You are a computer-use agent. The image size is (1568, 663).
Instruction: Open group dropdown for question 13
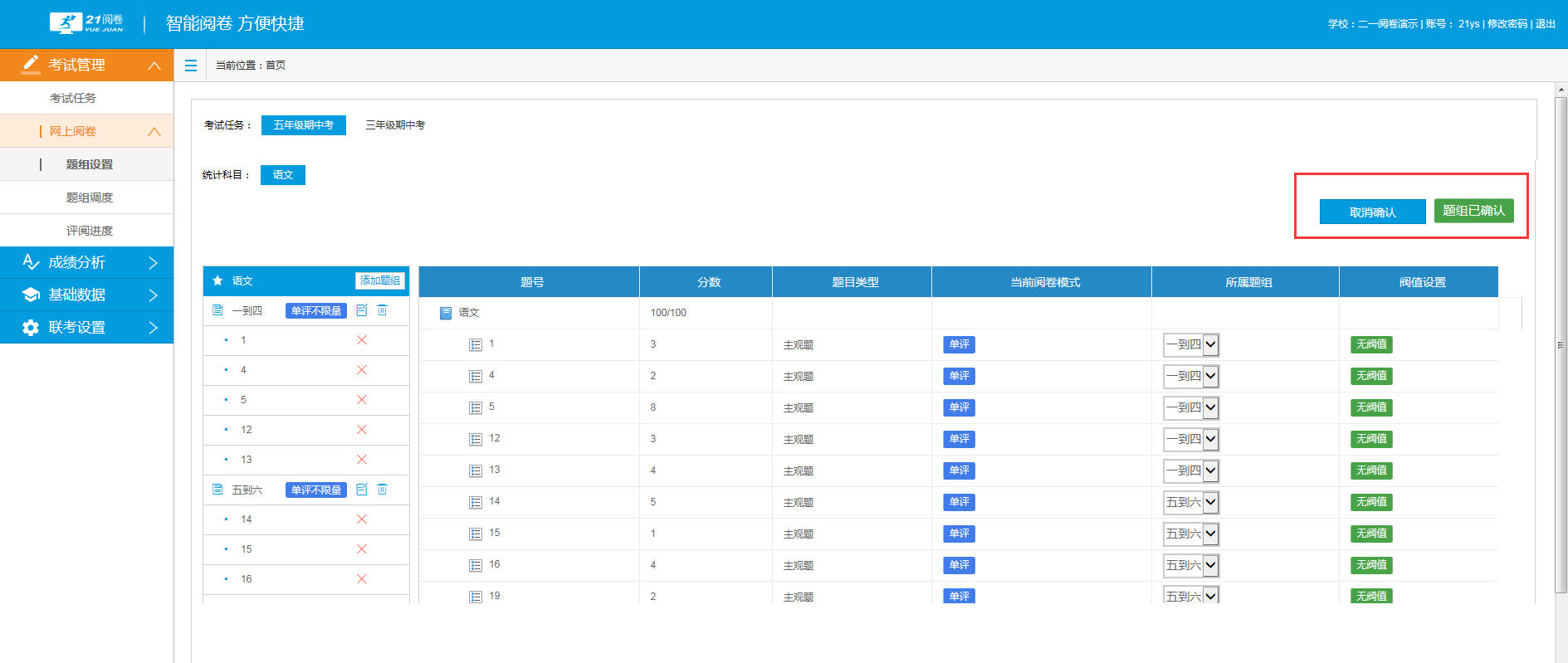tap(1191, 470)
